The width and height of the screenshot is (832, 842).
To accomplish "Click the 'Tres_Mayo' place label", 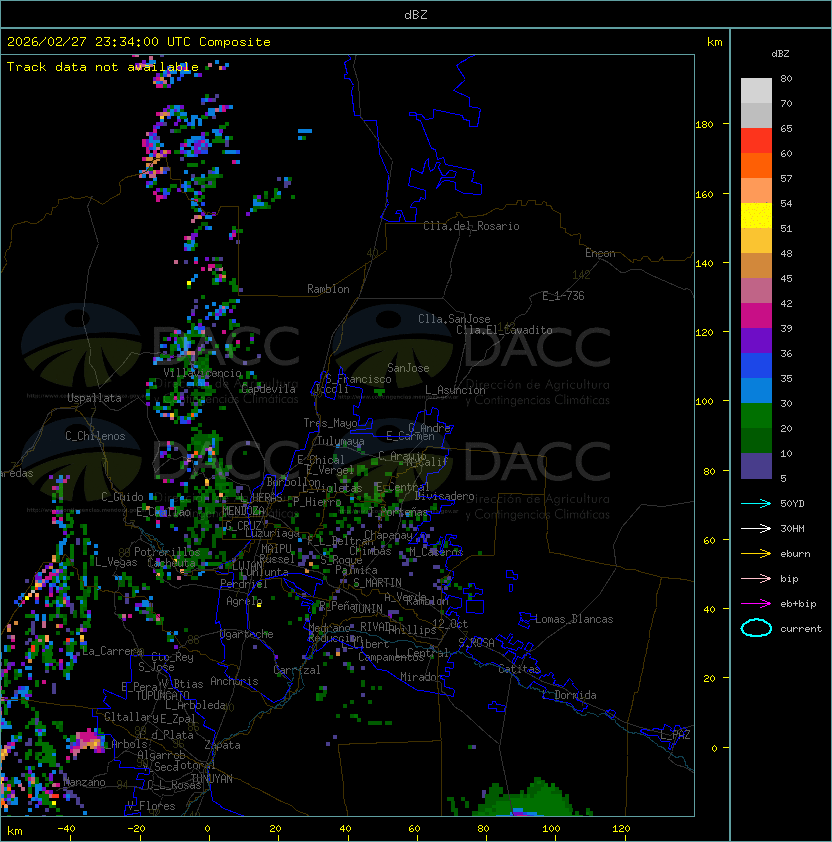I will tap(330, 423).
